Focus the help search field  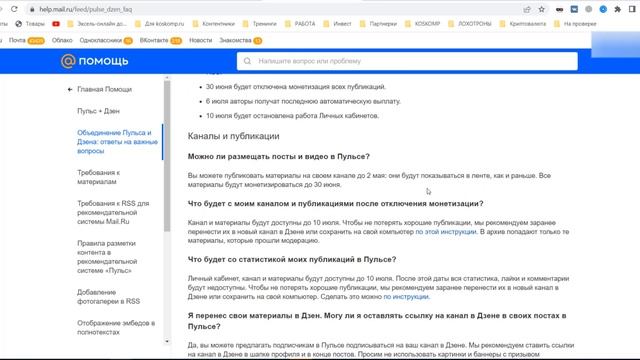coord(407,61)
